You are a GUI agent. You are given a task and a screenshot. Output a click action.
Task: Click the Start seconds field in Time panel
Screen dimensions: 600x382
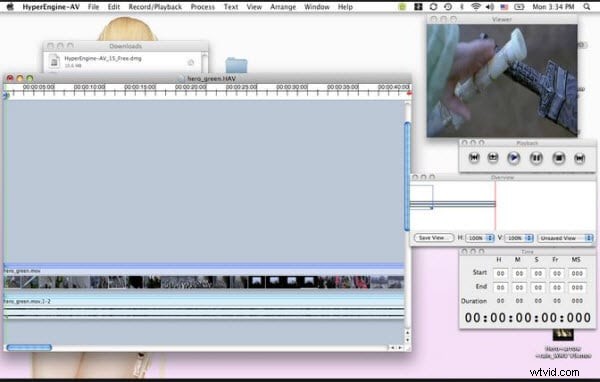(x=538, y=273)
